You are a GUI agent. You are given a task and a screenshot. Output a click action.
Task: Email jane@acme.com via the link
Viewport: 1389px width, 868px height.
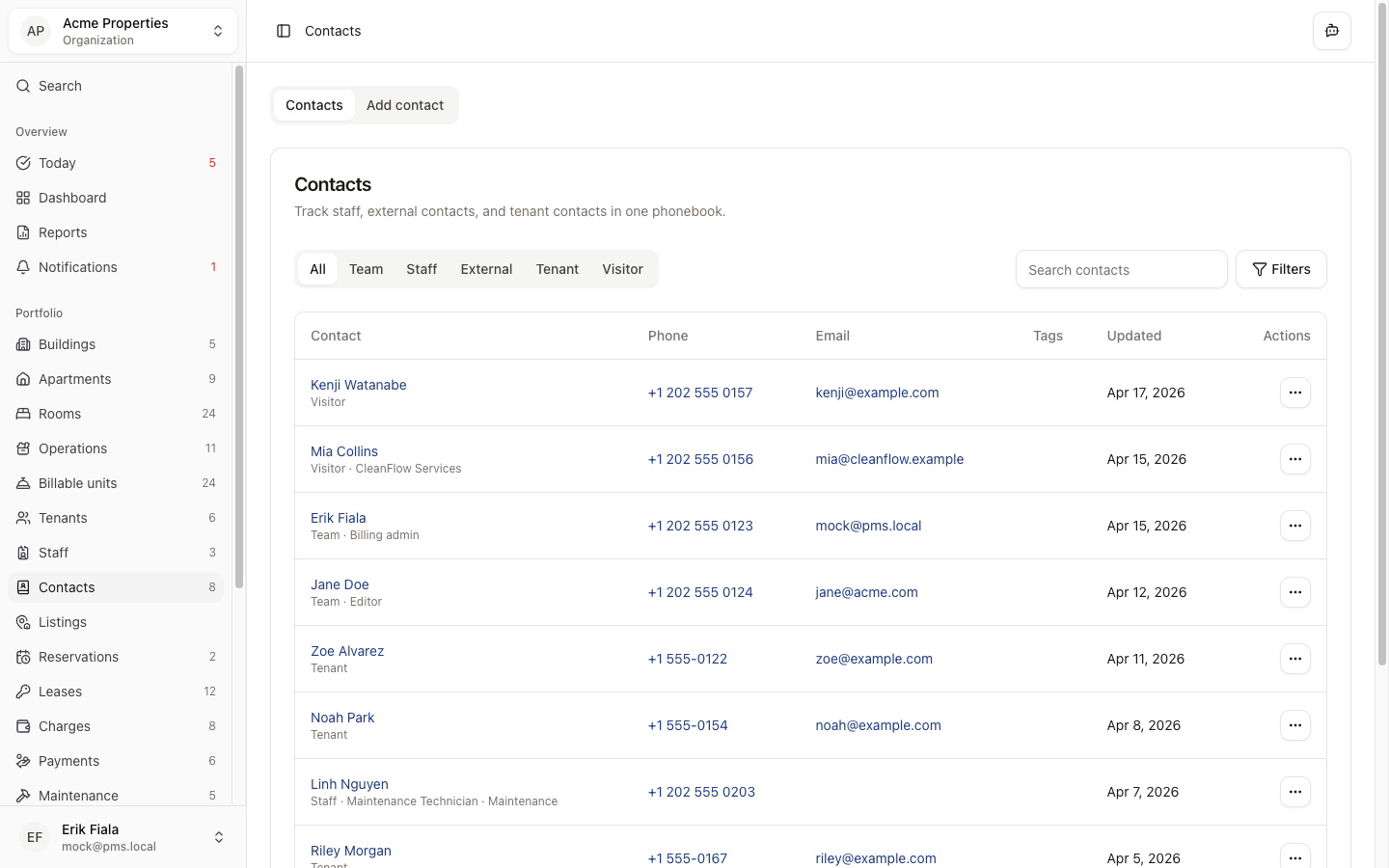pos(866,592)
